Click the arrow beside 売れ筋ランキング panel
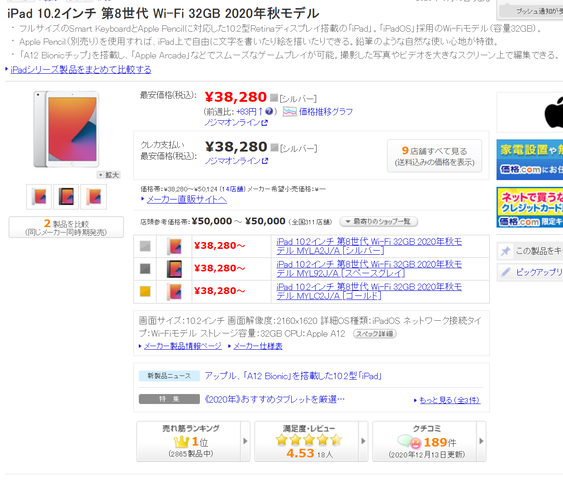 (x=246, y=441)
